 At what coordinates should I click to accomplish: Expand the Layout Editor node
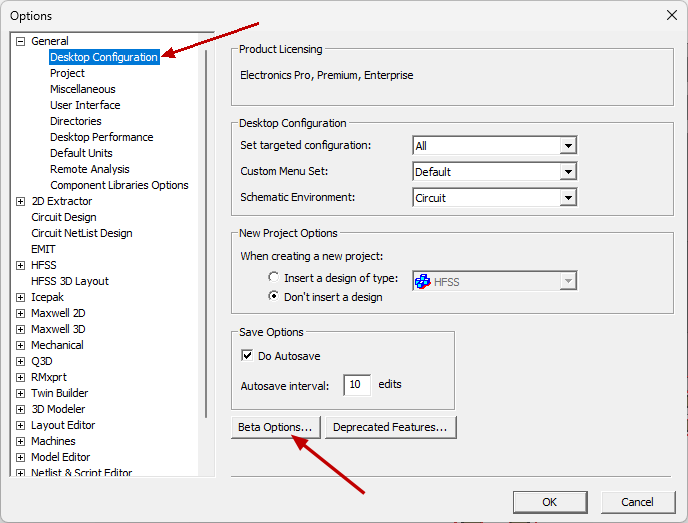tap(20, 426)
